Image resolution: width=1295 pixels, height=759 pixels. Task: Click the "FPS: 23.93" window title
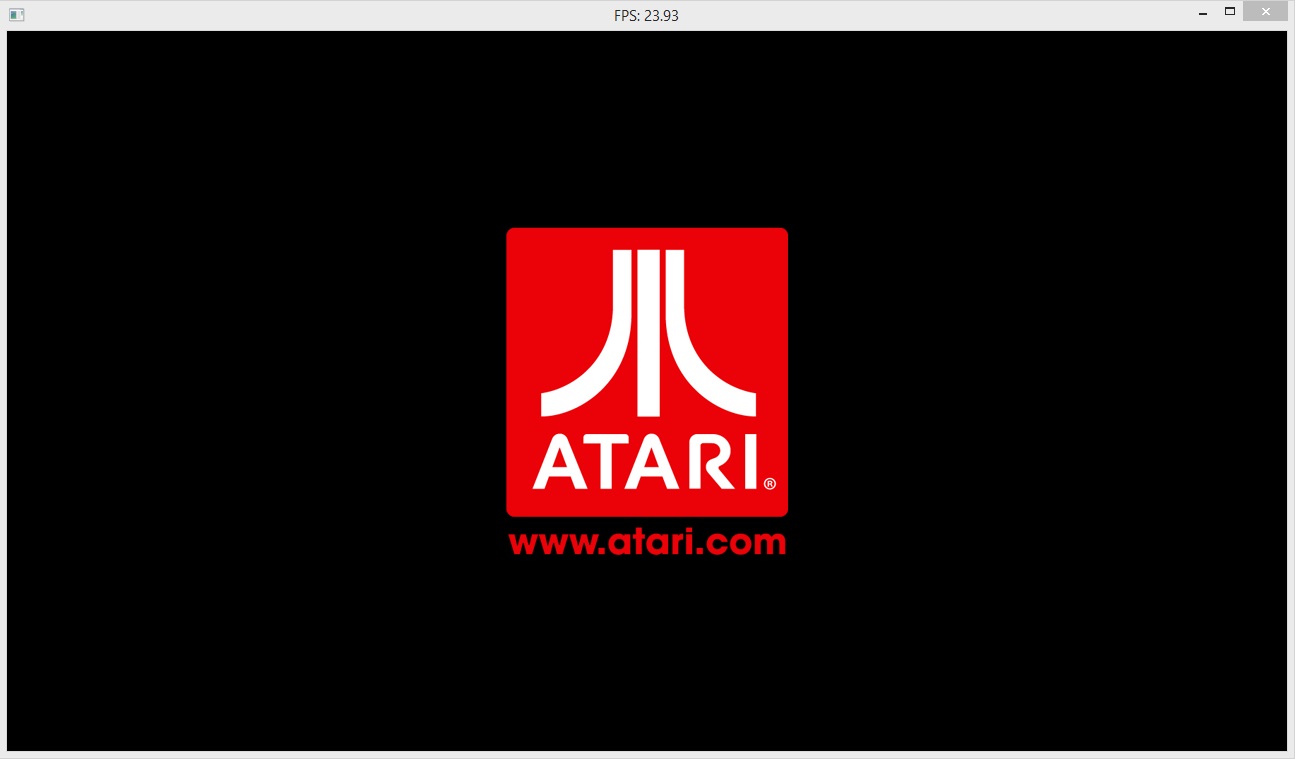click(x=647, y=16)
